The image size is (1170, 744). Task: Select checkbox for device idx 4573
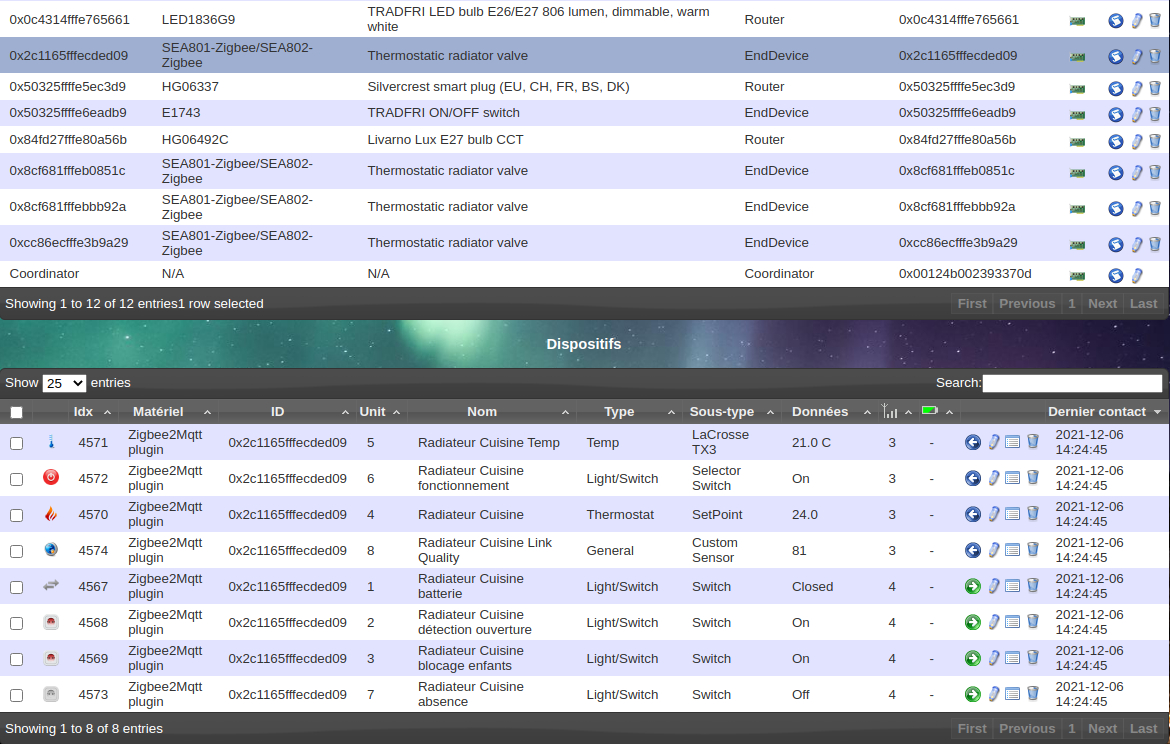(x=16, y=695)
